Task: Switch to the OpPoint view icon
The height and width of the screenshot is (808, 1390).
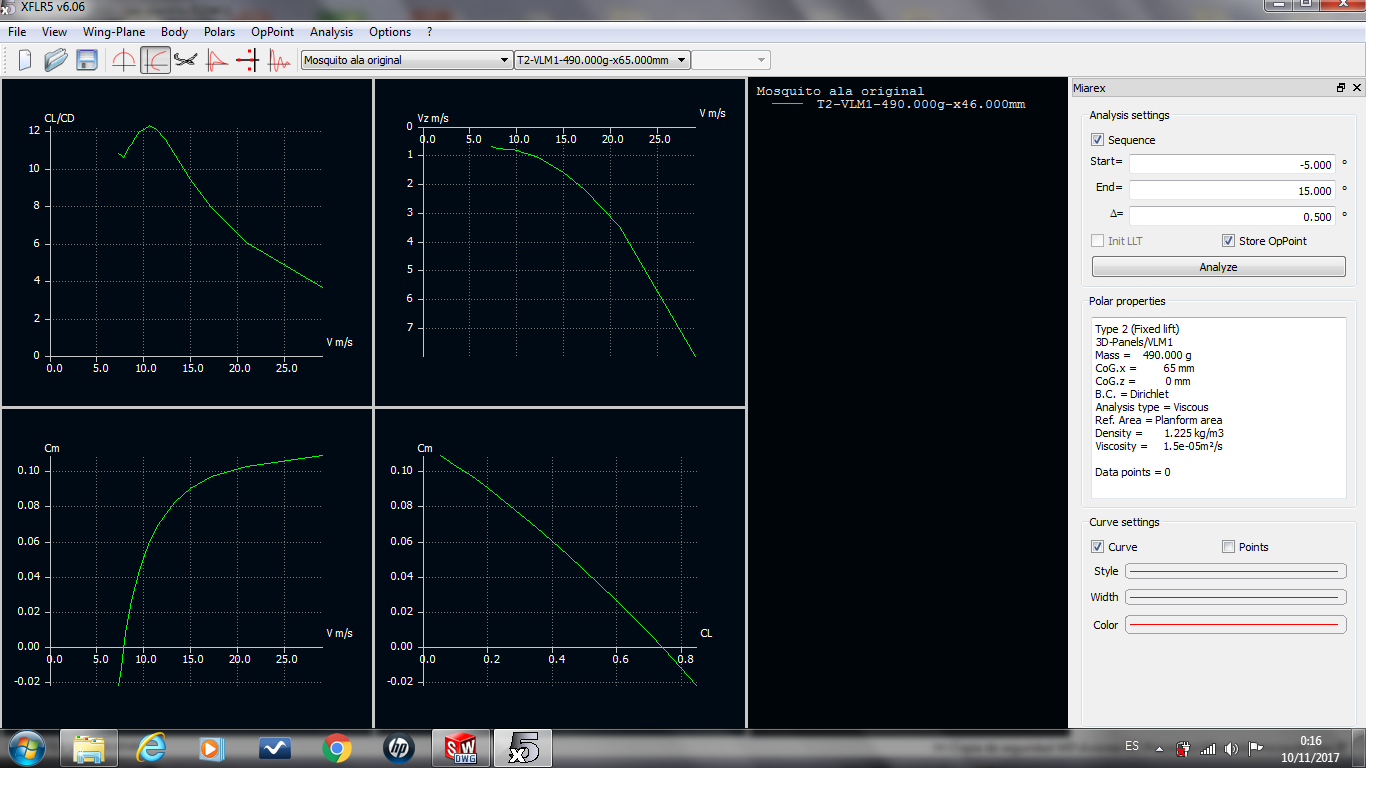Action: coord(124,60)
